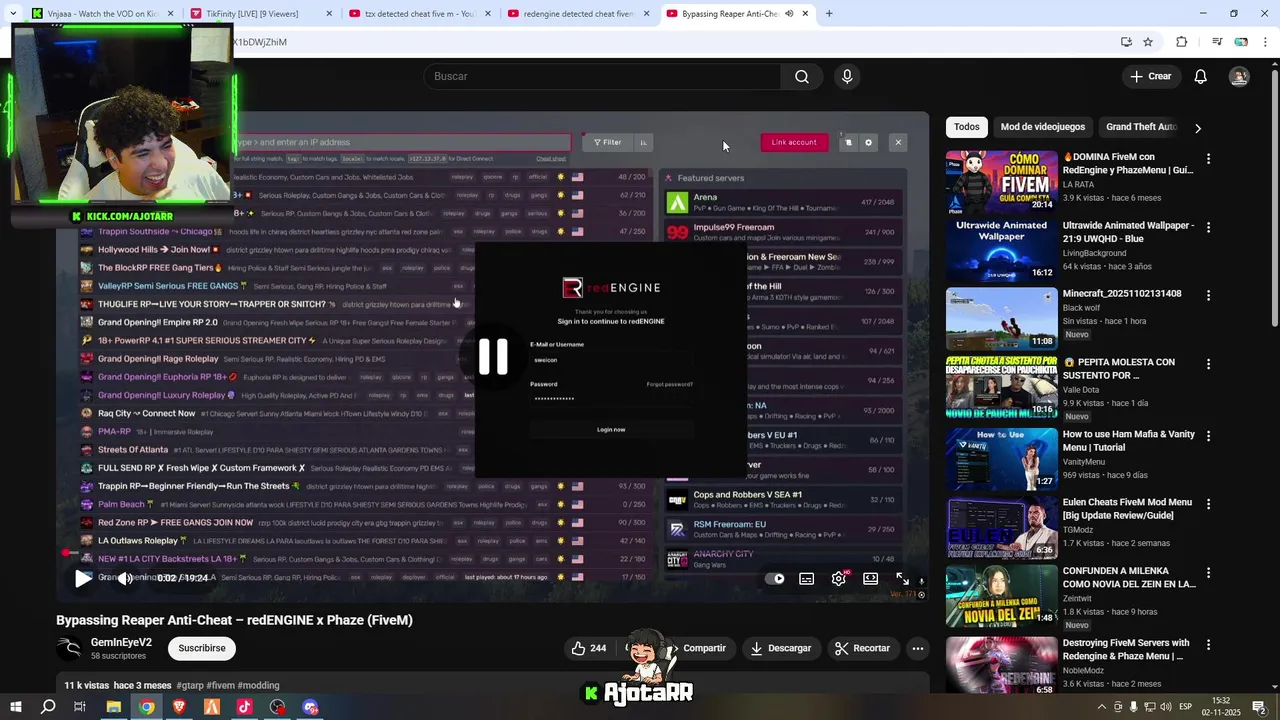
Task: Open options for the Ham Mafia & Vanity video
Action: click(x=1208, y=436)
